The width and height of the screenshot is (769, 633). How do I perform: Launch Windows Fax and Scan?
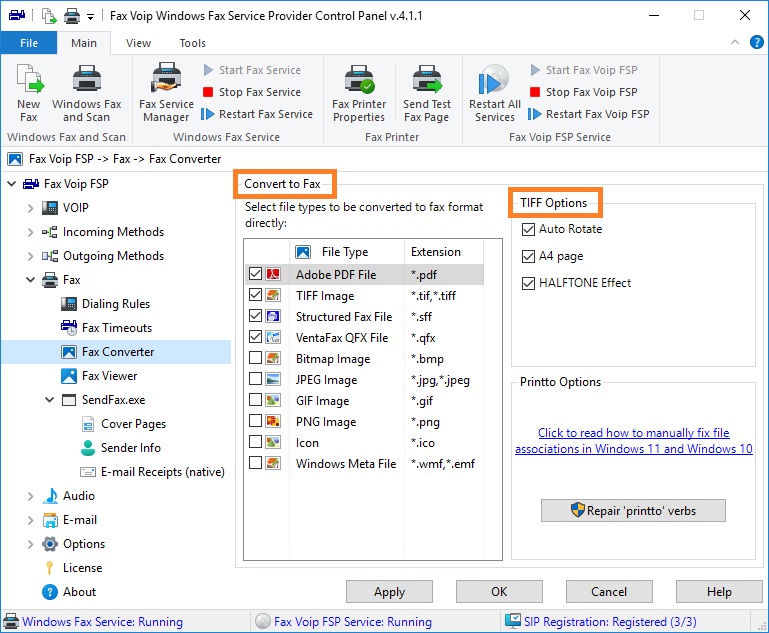point(86,93)
